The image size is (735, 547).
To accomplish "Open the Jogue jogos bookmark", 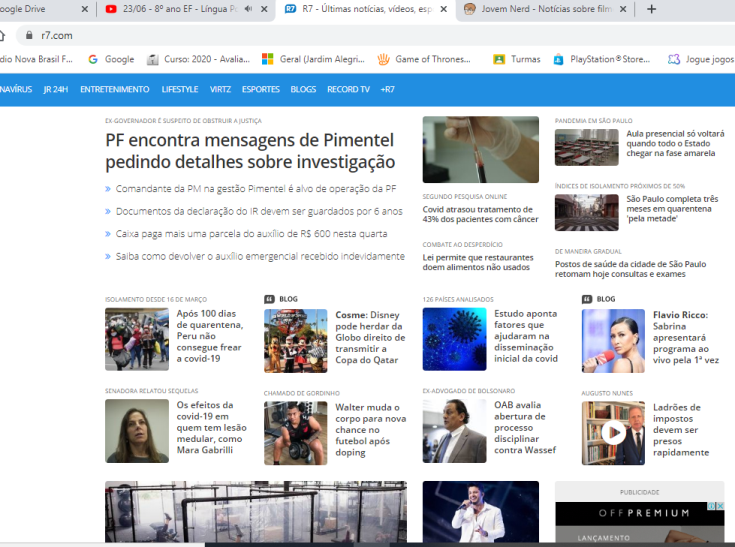I will coord(701,59).
